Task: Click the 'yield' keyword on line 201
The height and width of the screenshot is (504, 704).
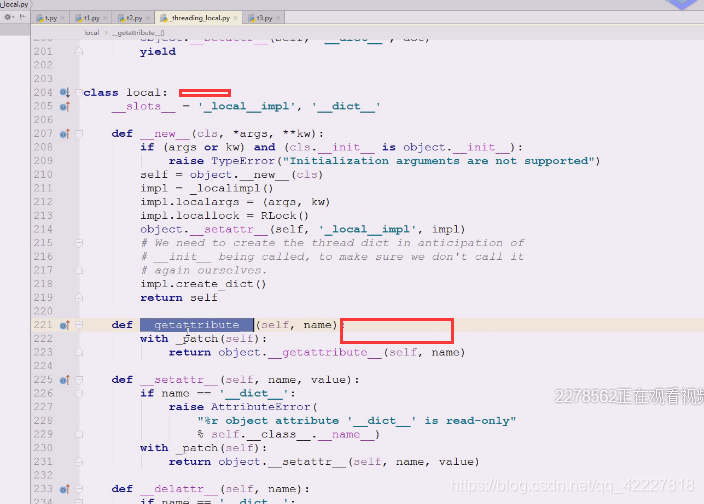Action: point(158,52)
